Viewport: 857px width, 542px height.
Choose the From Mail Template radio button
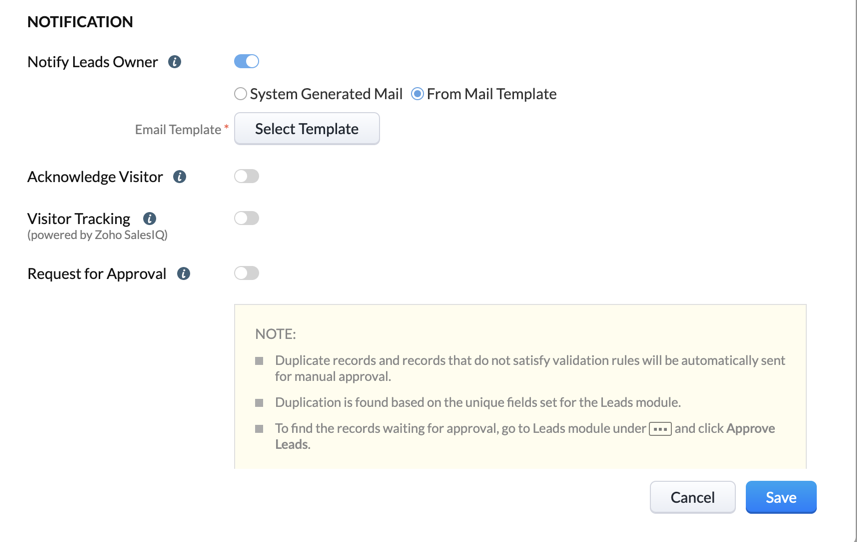click(x=418, y=94)
